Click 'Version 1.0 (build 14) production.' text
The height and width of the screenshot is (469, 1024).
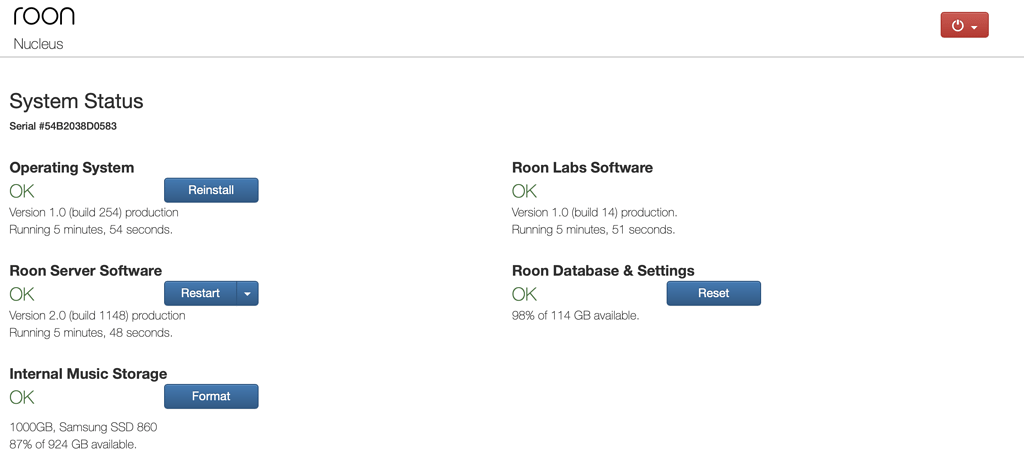[x=595, y=212]
